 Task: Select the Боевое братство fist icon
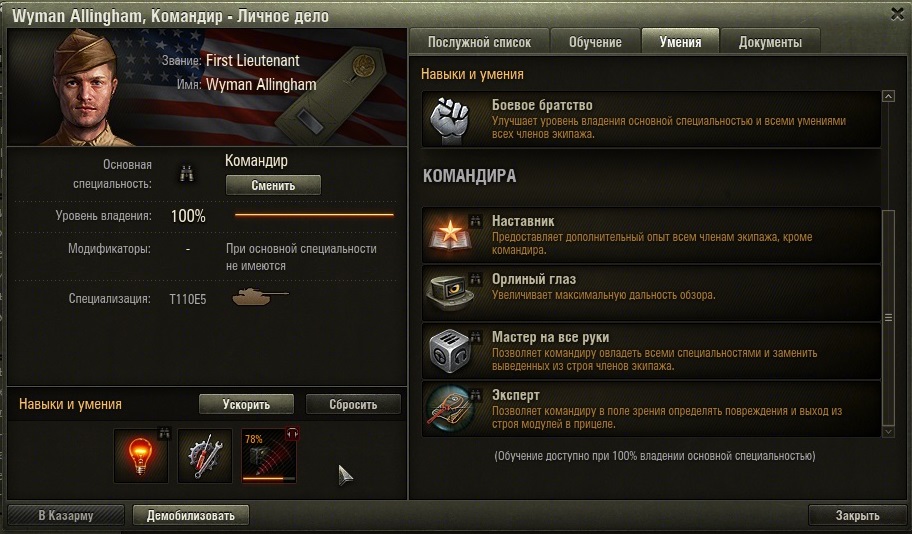click(x=450, y=119)
